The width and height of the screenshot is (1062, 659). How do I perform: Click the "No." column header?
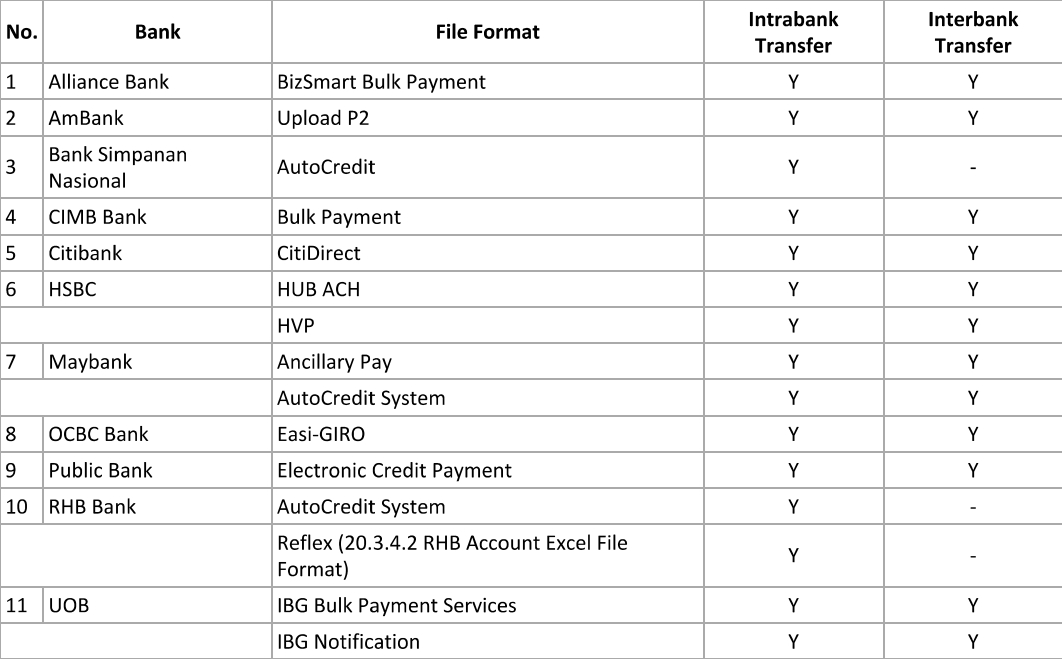pos(21,32)
